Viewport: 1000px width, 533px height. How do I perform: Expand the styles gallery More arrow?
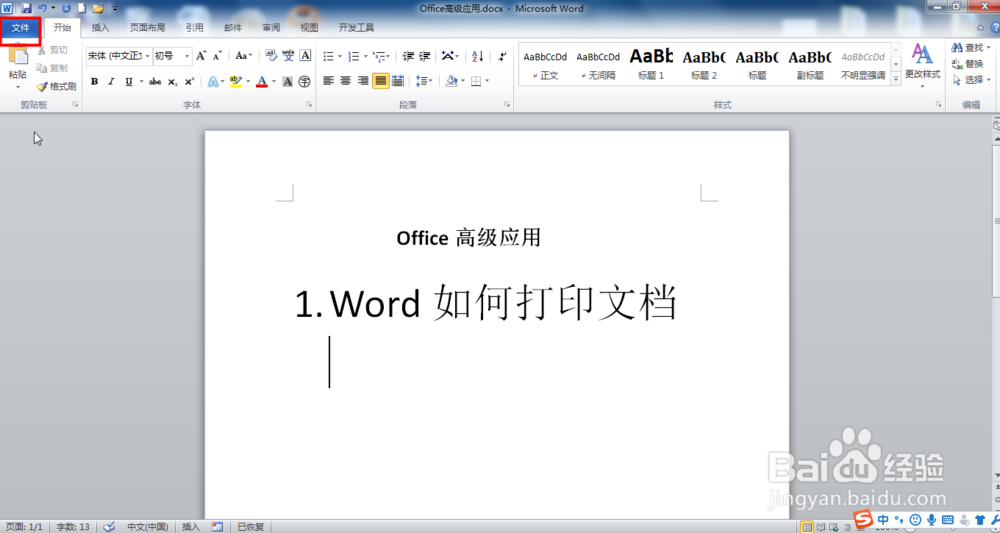(x=896, y=78)
